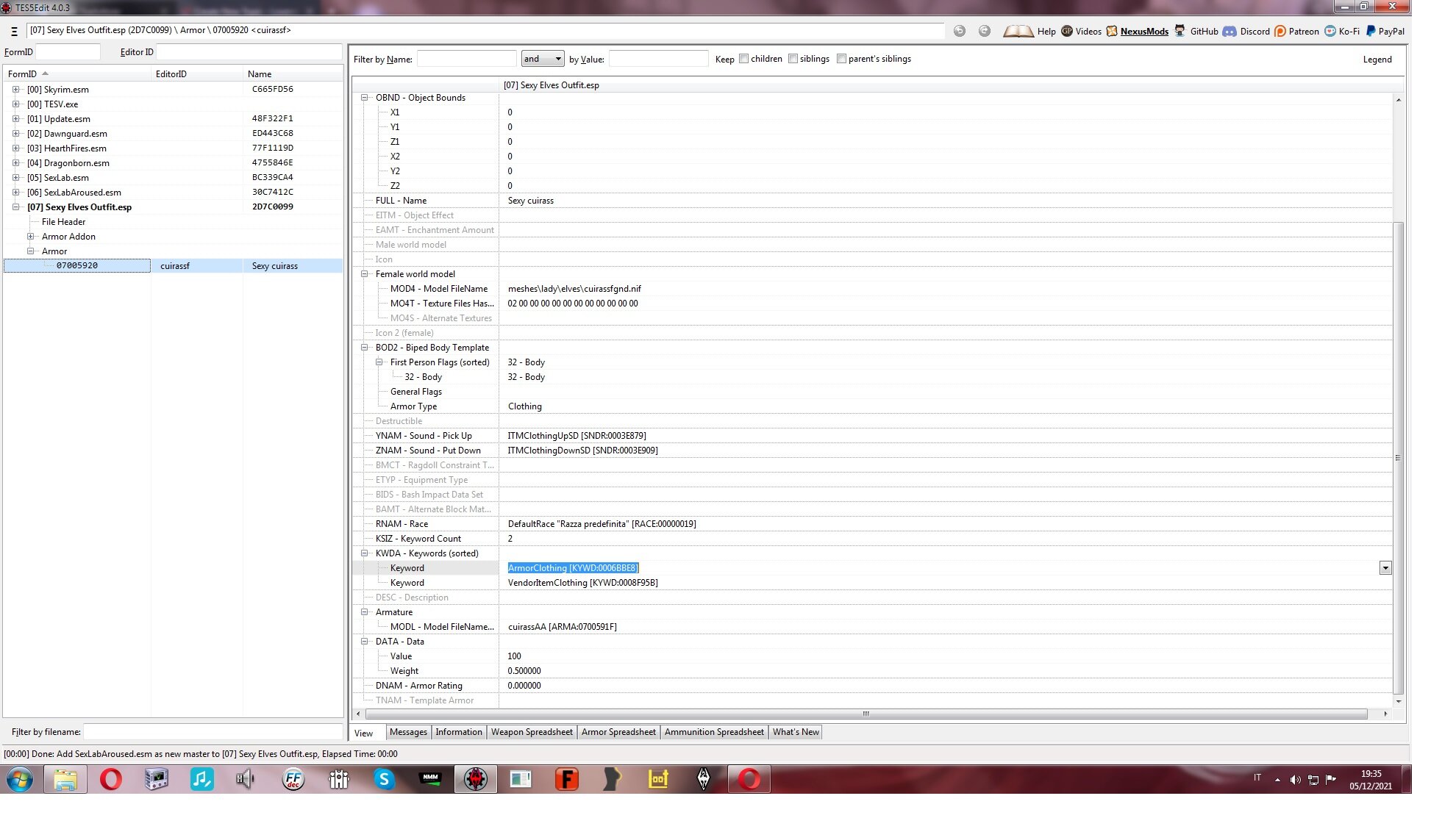The height and width of the screenshot is (818, 1456).
Task: Open File Explorer from the taskbar
Action: 65,779
